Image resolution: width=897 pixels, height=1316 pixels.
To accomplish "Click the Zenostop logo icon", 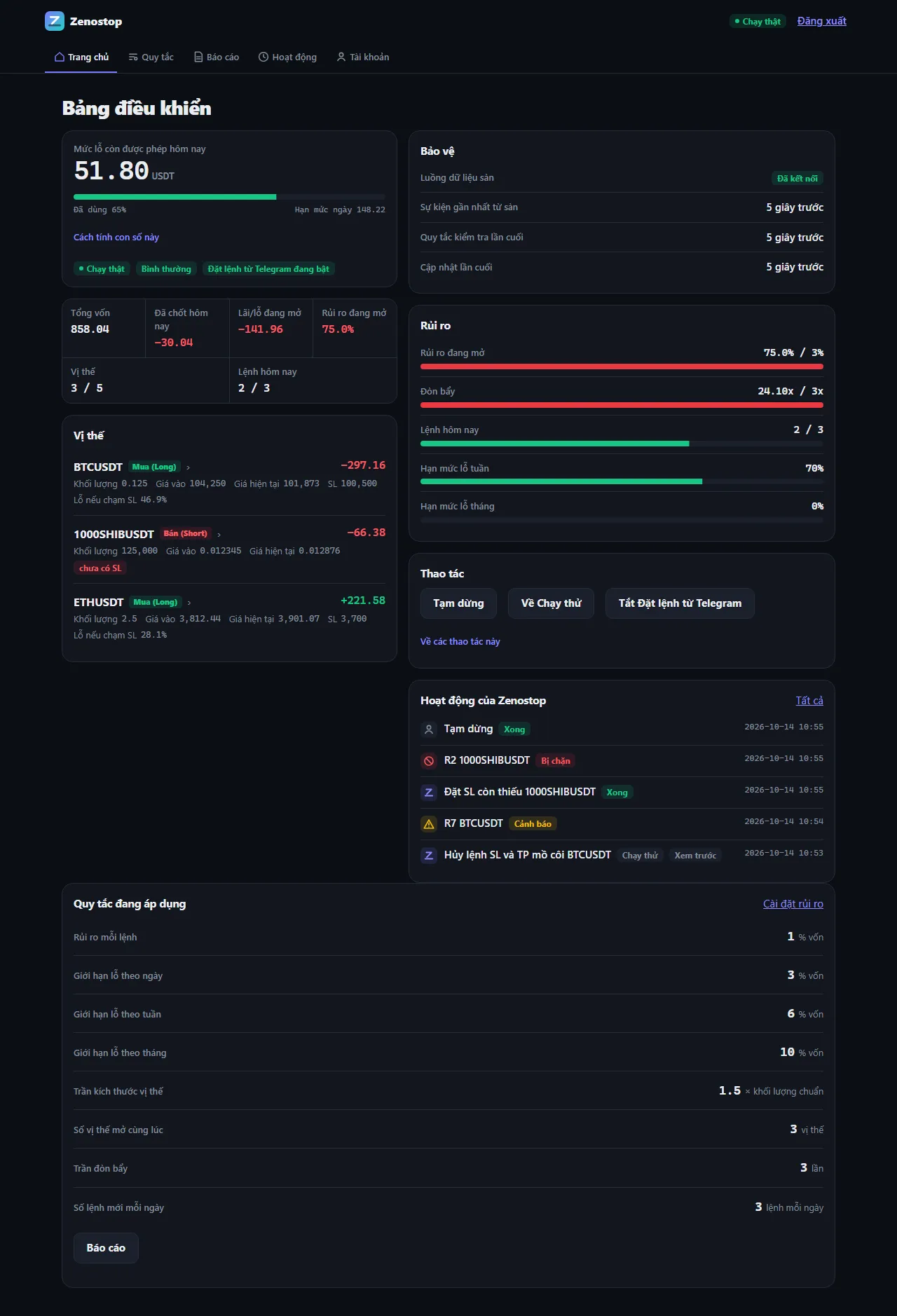I will pyautogui.click(x=55, y=21).
